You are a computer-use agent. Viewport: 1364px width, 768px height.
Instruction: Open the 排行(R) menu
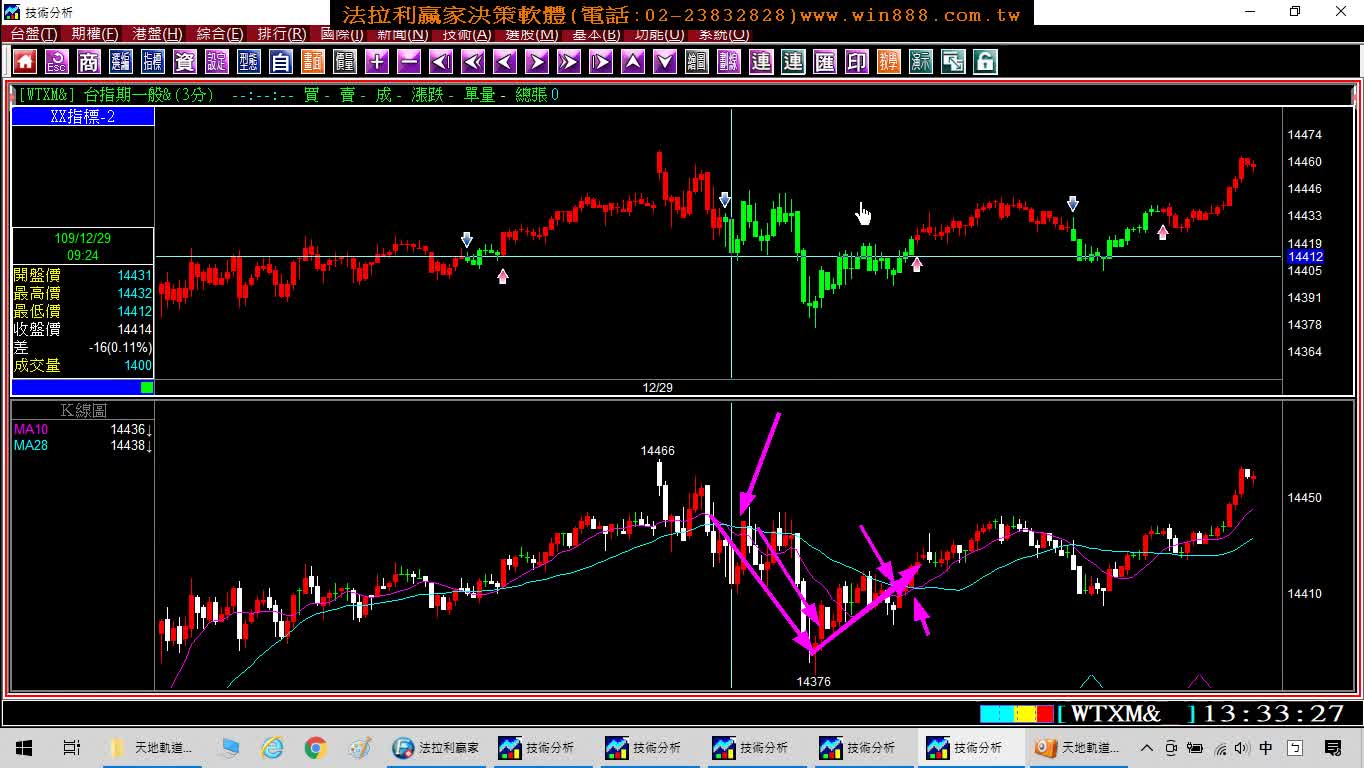point(282,34)
